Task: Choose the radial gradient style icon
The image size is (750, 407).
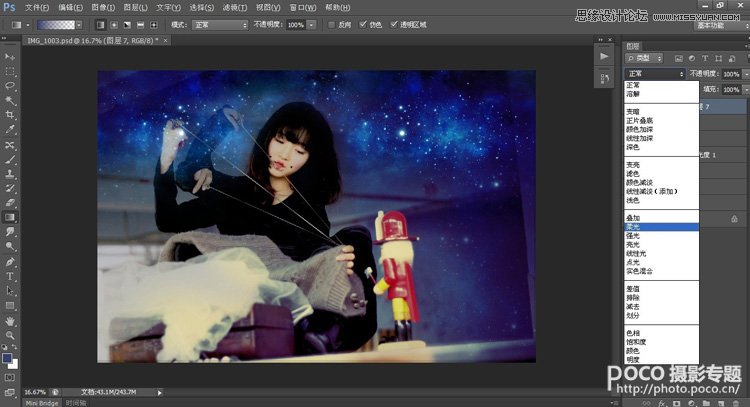Action: click(114, 25)
